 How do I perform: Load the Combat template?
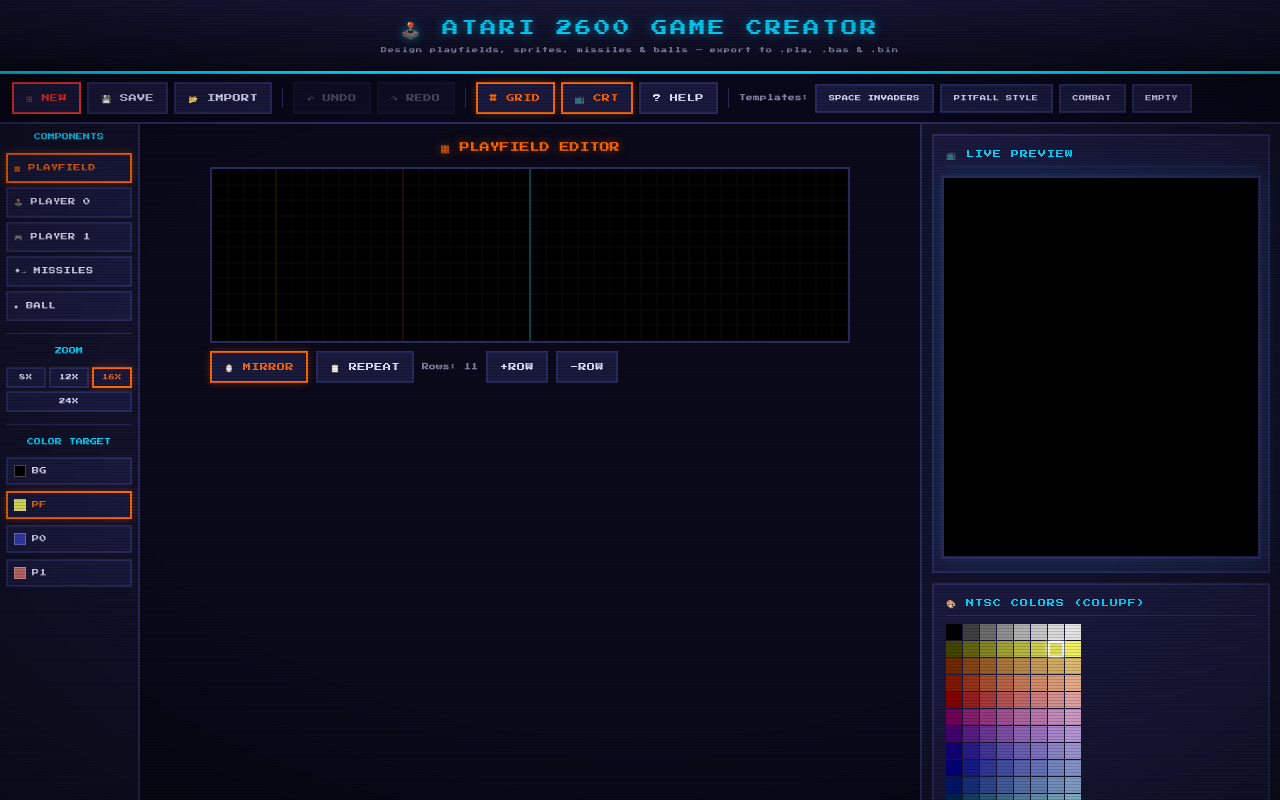tap(1092, 98)
